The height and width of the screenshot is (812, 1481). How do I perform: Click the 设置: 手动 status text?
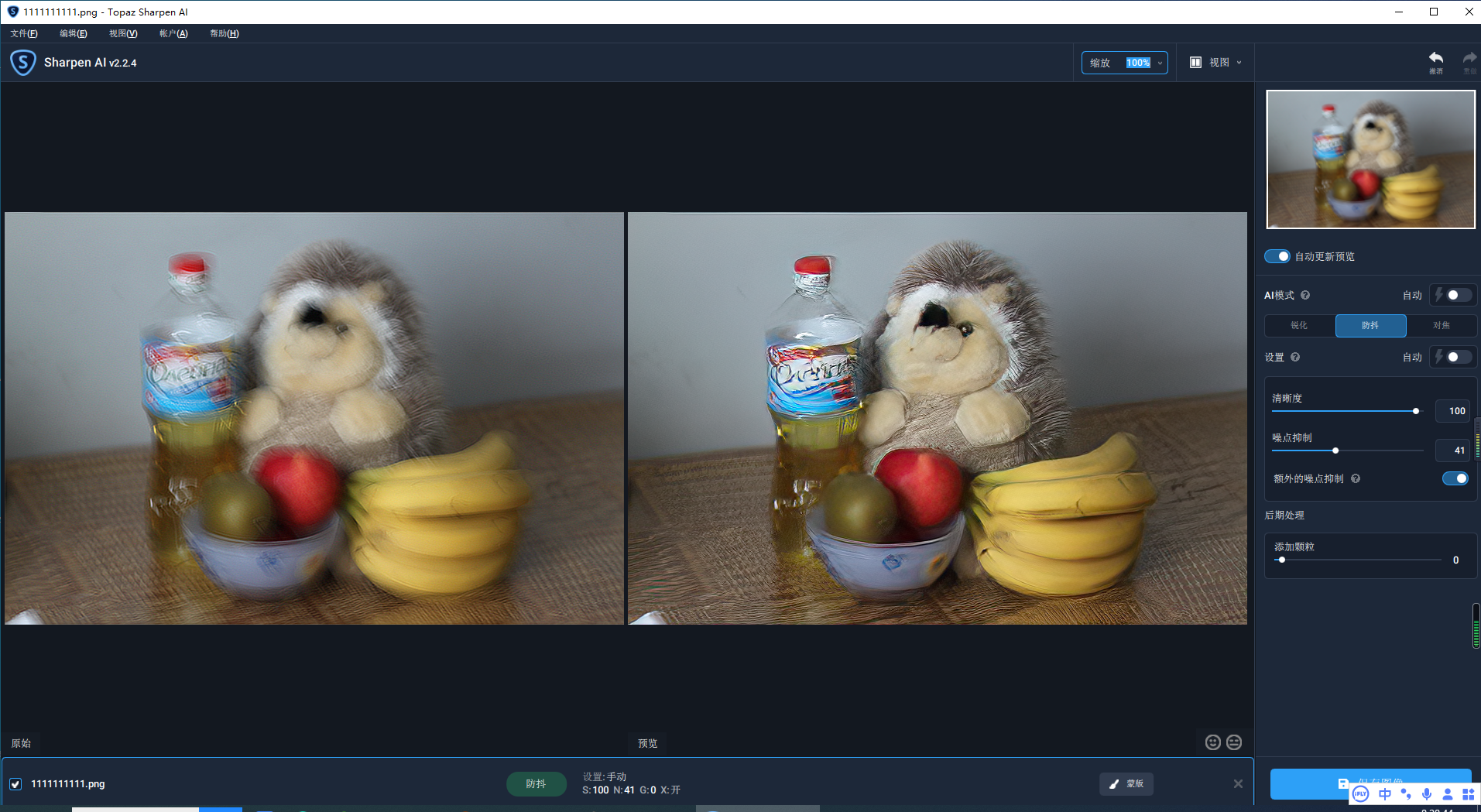605,777
